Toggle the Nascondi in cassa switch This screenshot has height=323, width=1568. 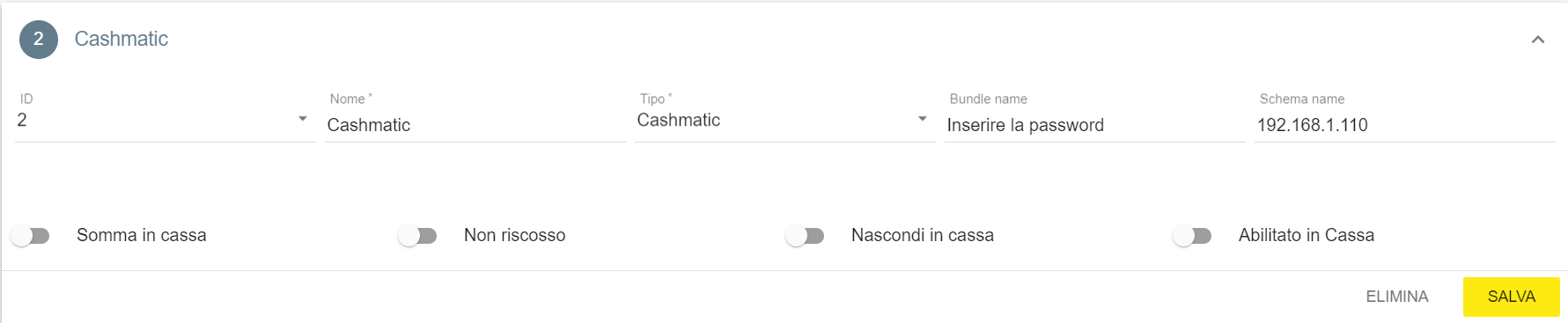pyautogui.click(x=806, y=236)
